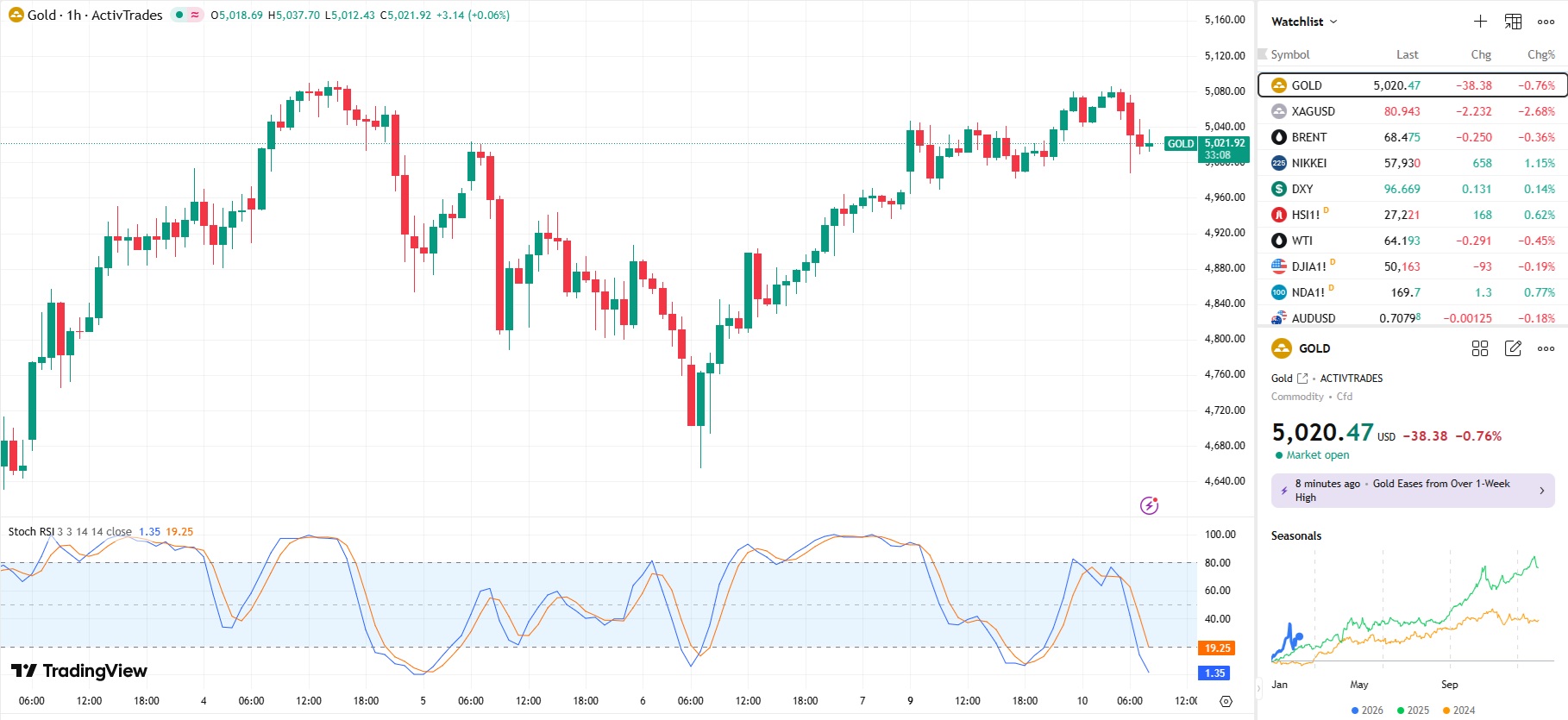This screenshot has height=720, width=1568.
Task: Click the grid layout icon beside GOLD details
Action: pos(1480,348)
